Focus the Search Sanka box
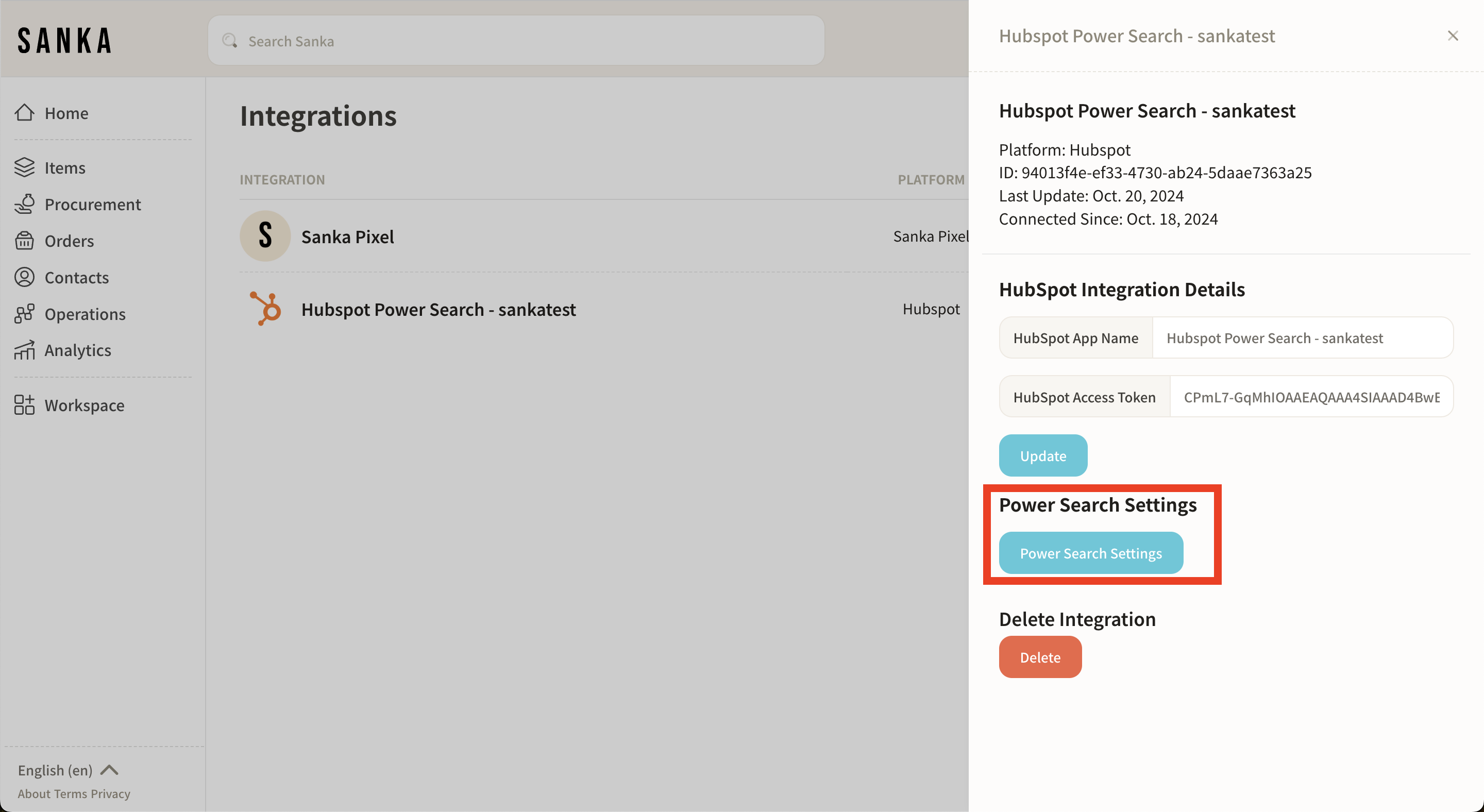The height and width of the screenshot is (812, 1484). (516, 41)
